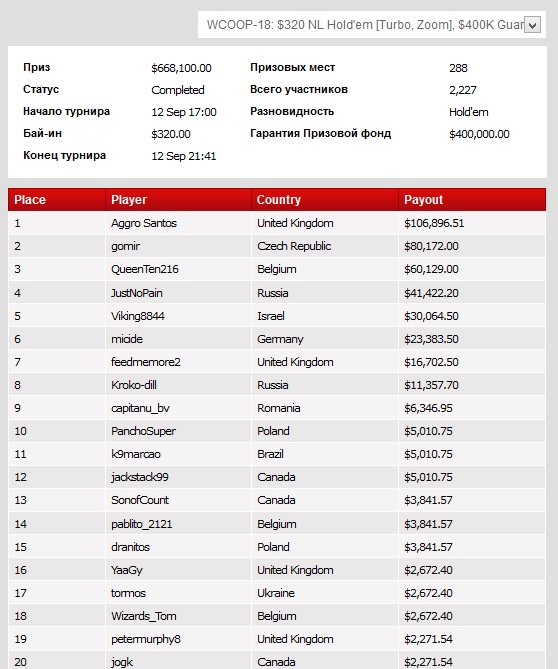Select the pablito_2121 player row
Image resolution: width=558 pixels, height=669 pixels.
[x=276, y=524]
